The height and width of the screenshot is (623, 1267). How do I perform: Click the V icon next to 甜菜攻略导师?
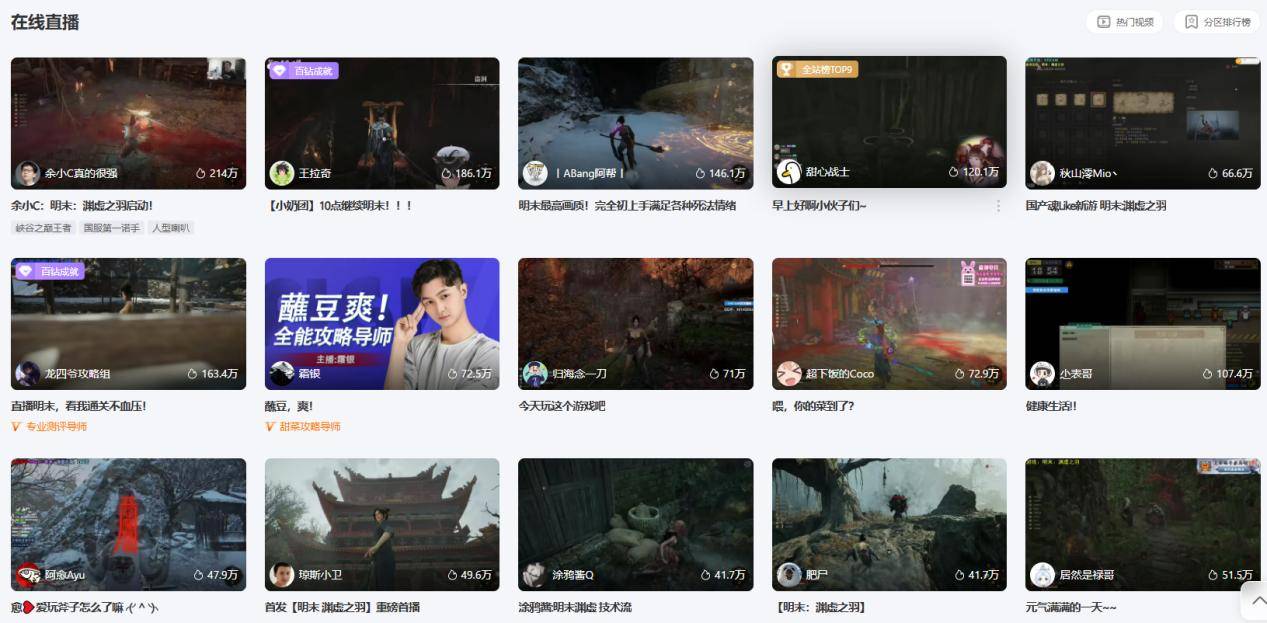pyautogui.click(x=270, y=427)
